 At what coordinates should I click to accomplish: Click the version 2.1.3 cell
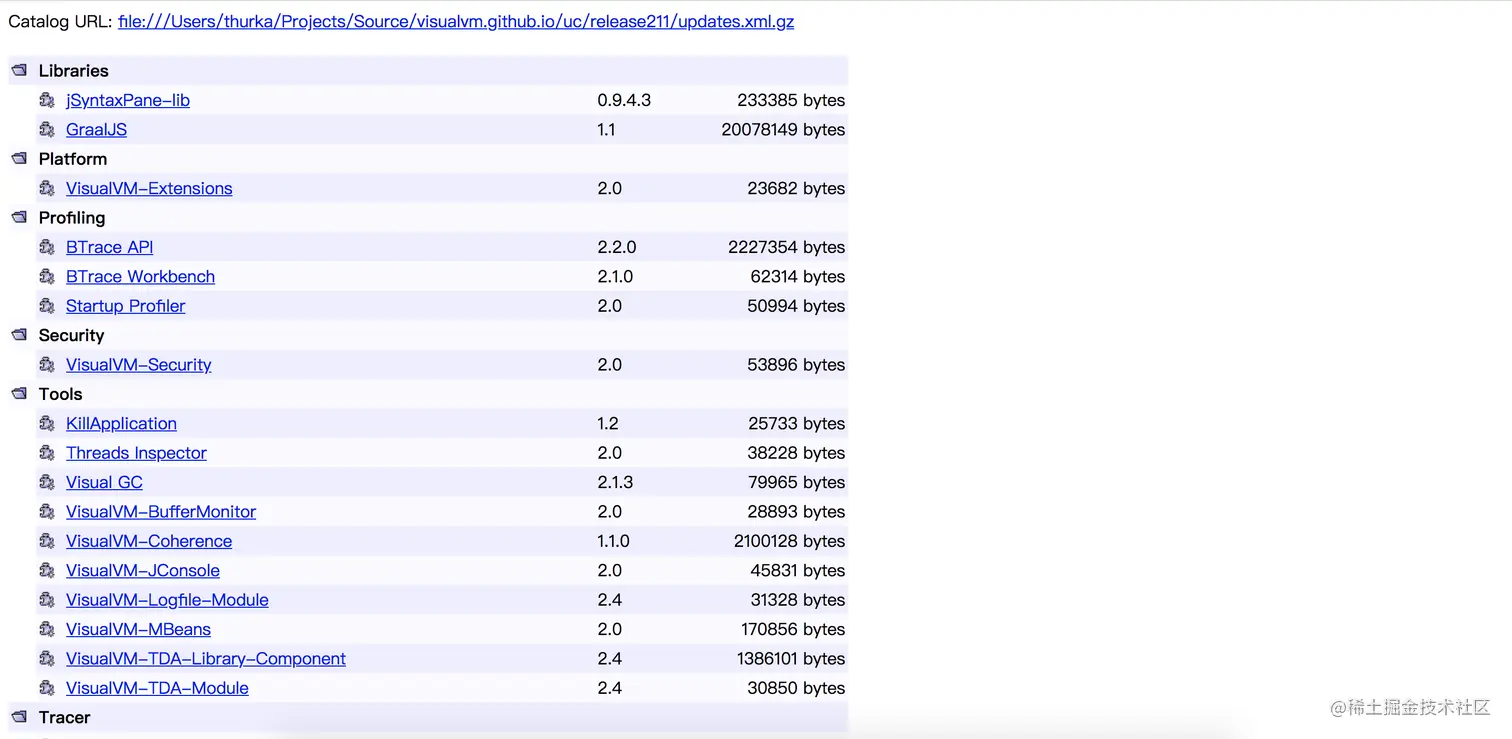tap(615, 482)
